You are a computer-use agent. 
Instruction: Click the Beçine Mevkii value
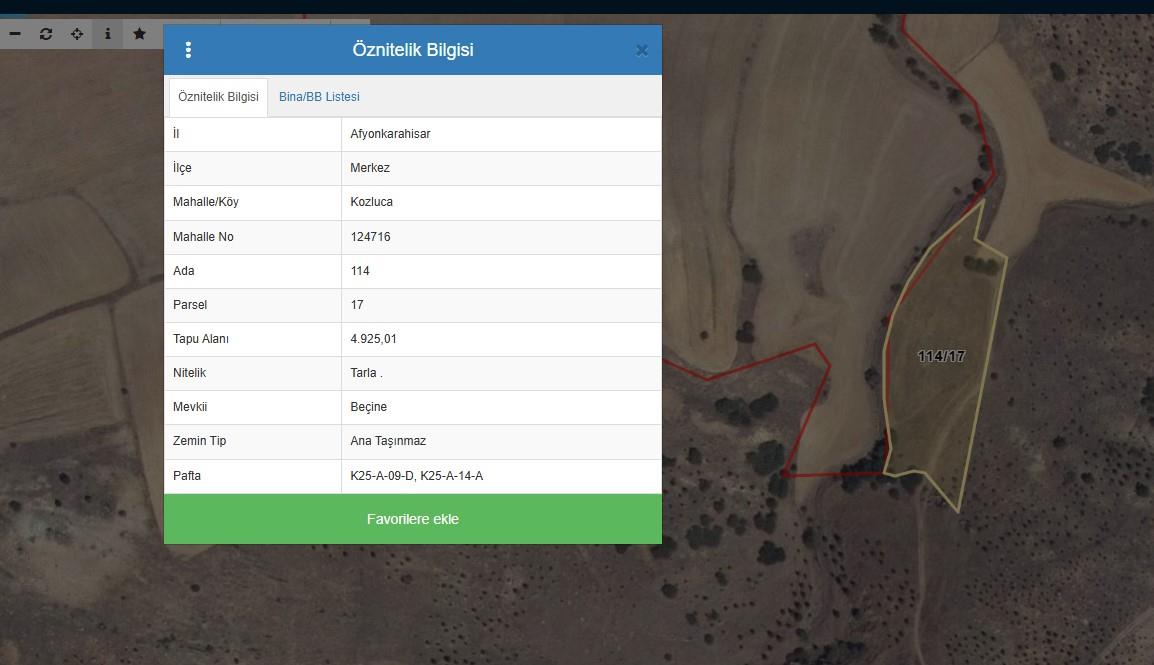point(368,407)
